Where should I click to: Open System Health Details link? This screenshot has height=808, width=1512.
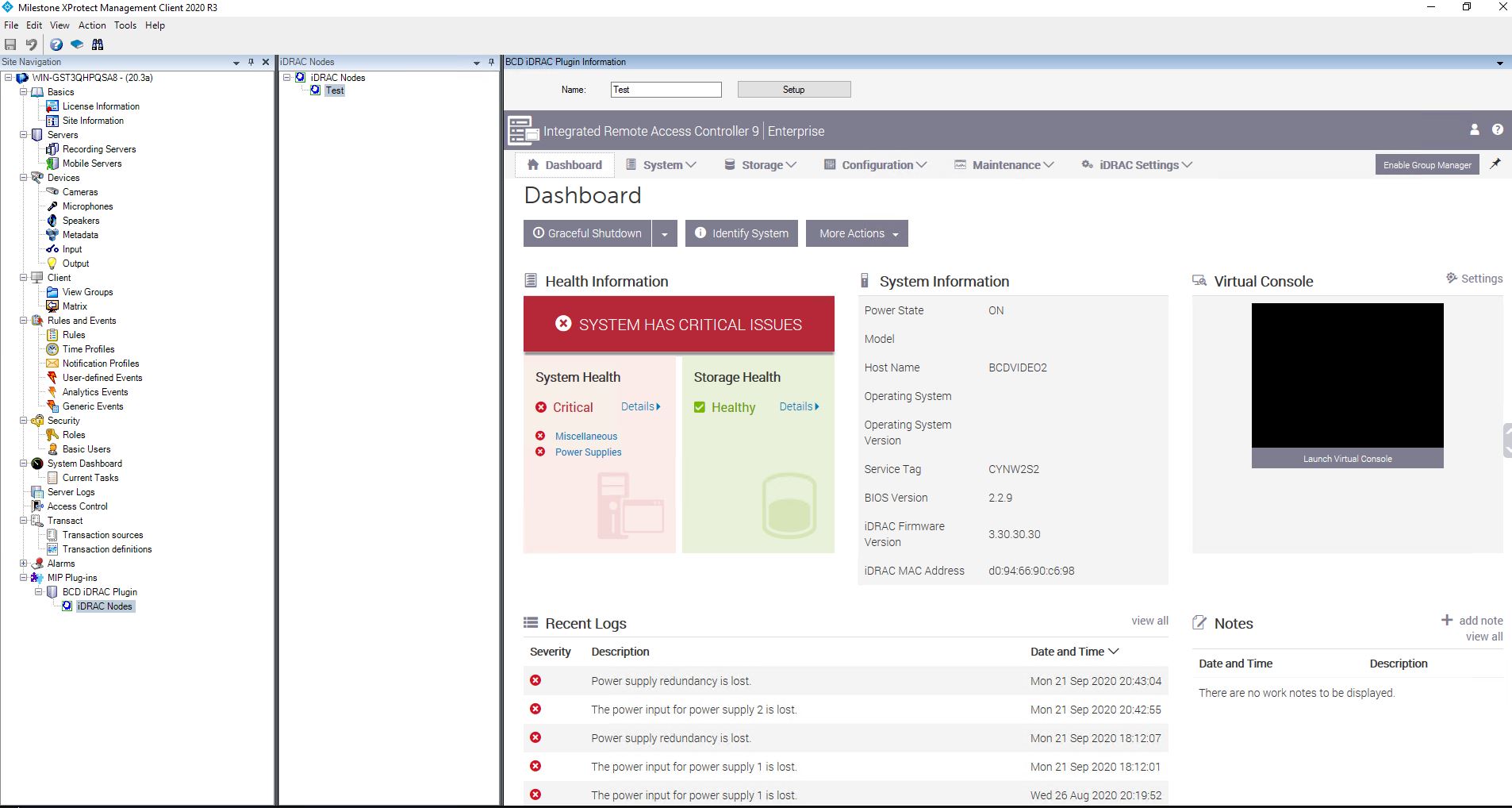pyautogui.click(x=641, y=406)
